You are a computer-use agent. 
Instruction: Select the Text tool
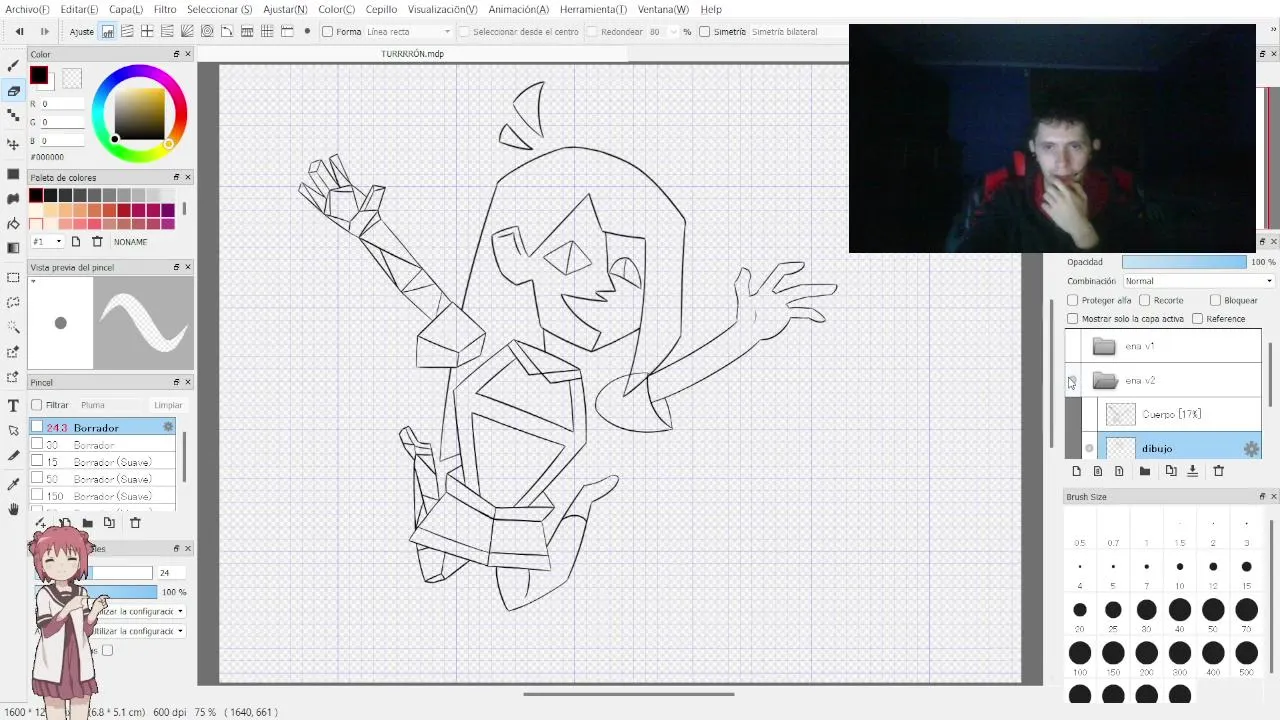click(x=13, y=406)
